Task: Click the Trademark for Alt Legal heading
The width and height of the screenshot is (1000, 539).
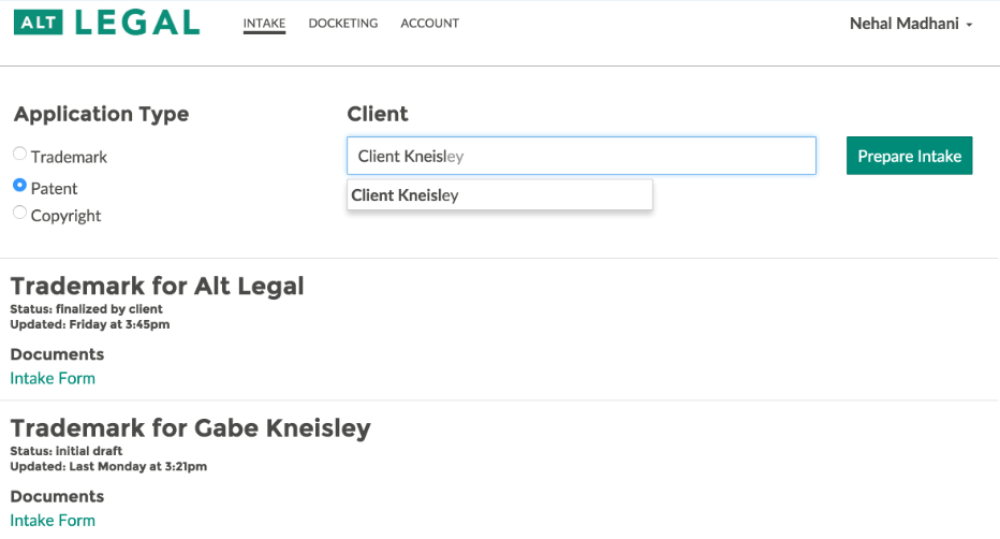Action: [157, 286]
